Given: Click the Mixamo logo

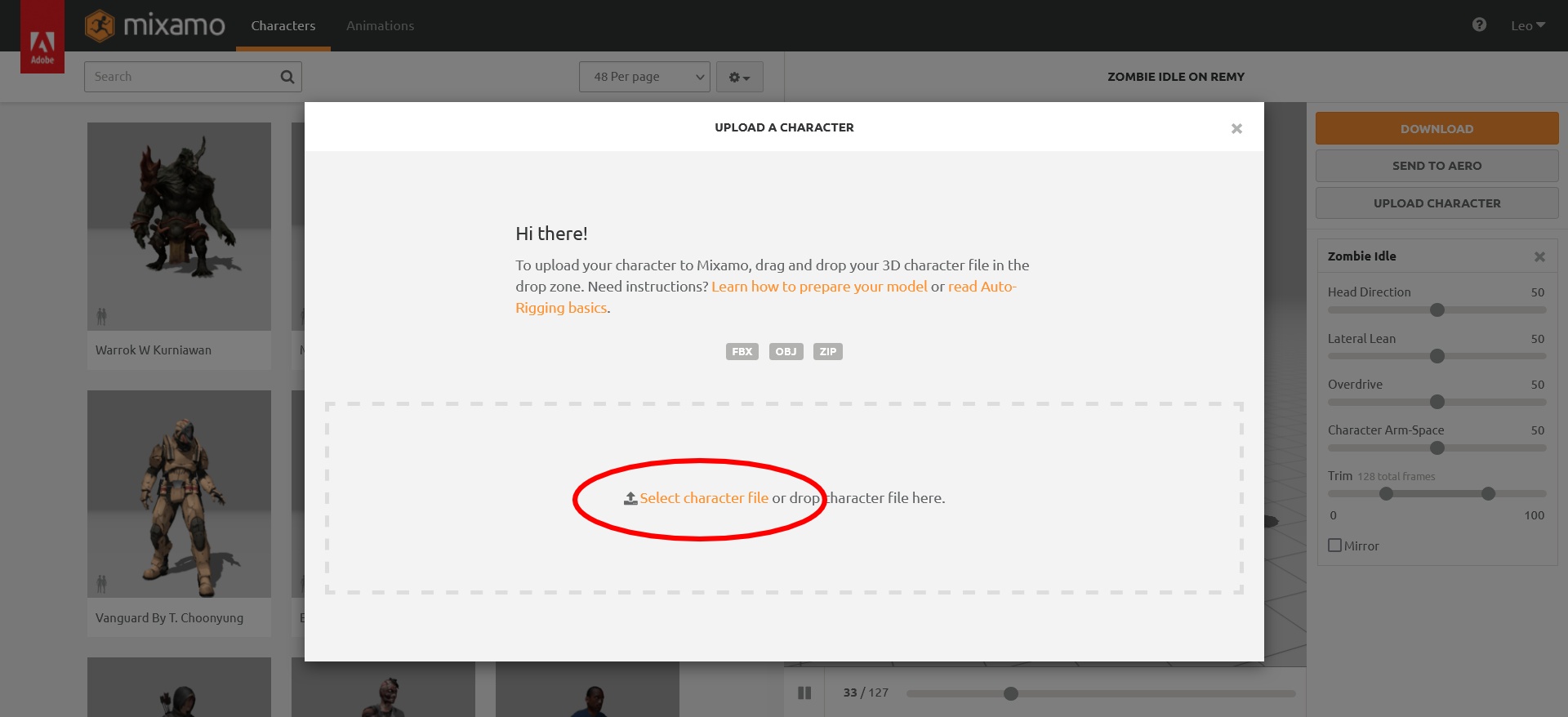Looking at the screenshot, I should pyautogui.click(x=155, y=25).
